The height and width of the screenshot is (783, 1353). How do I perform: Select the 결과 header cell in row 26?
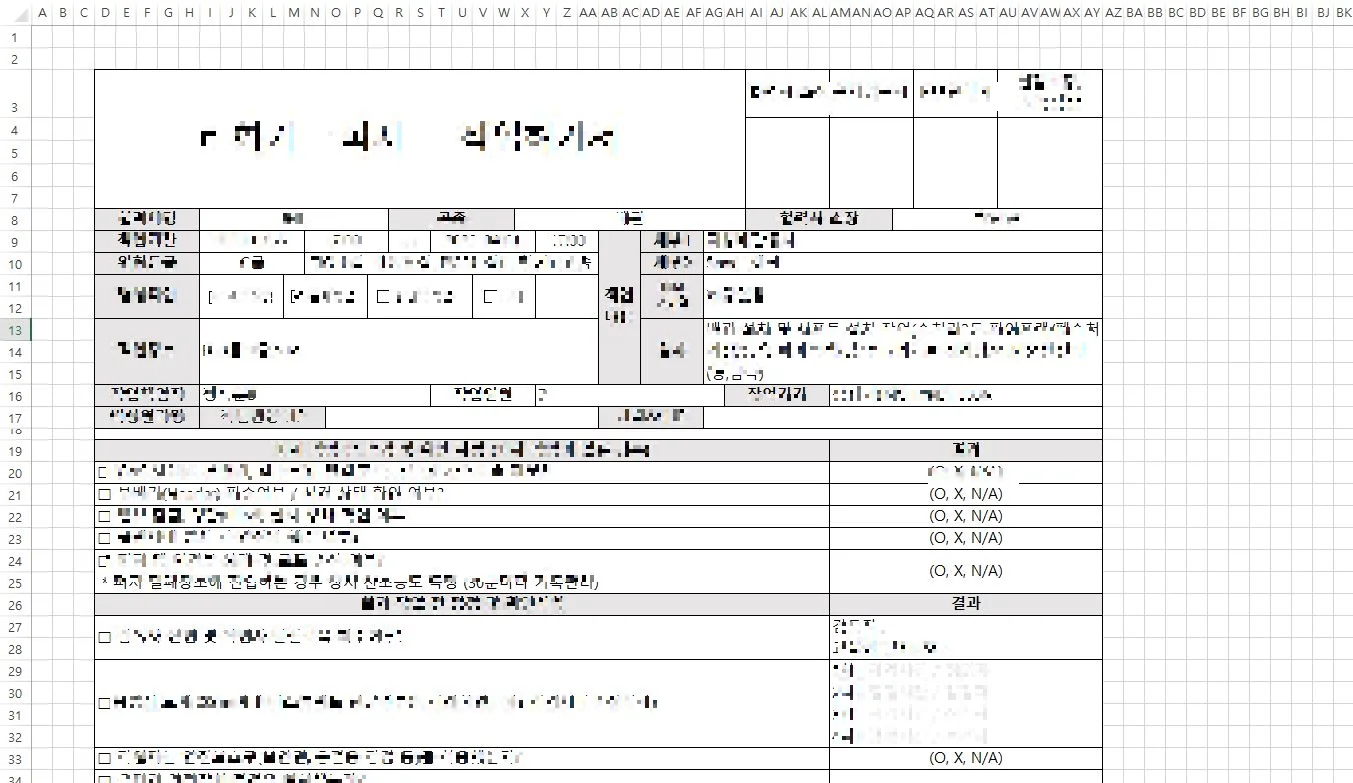(x=965, y=604)
